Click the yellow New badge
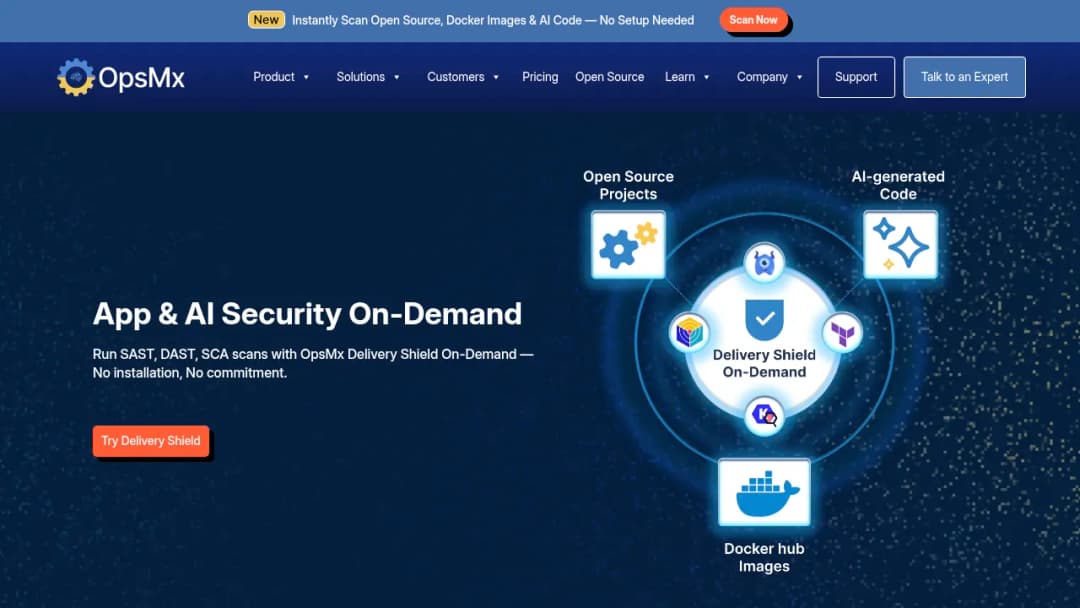1080x608 pixels. (x=266, y=20)
